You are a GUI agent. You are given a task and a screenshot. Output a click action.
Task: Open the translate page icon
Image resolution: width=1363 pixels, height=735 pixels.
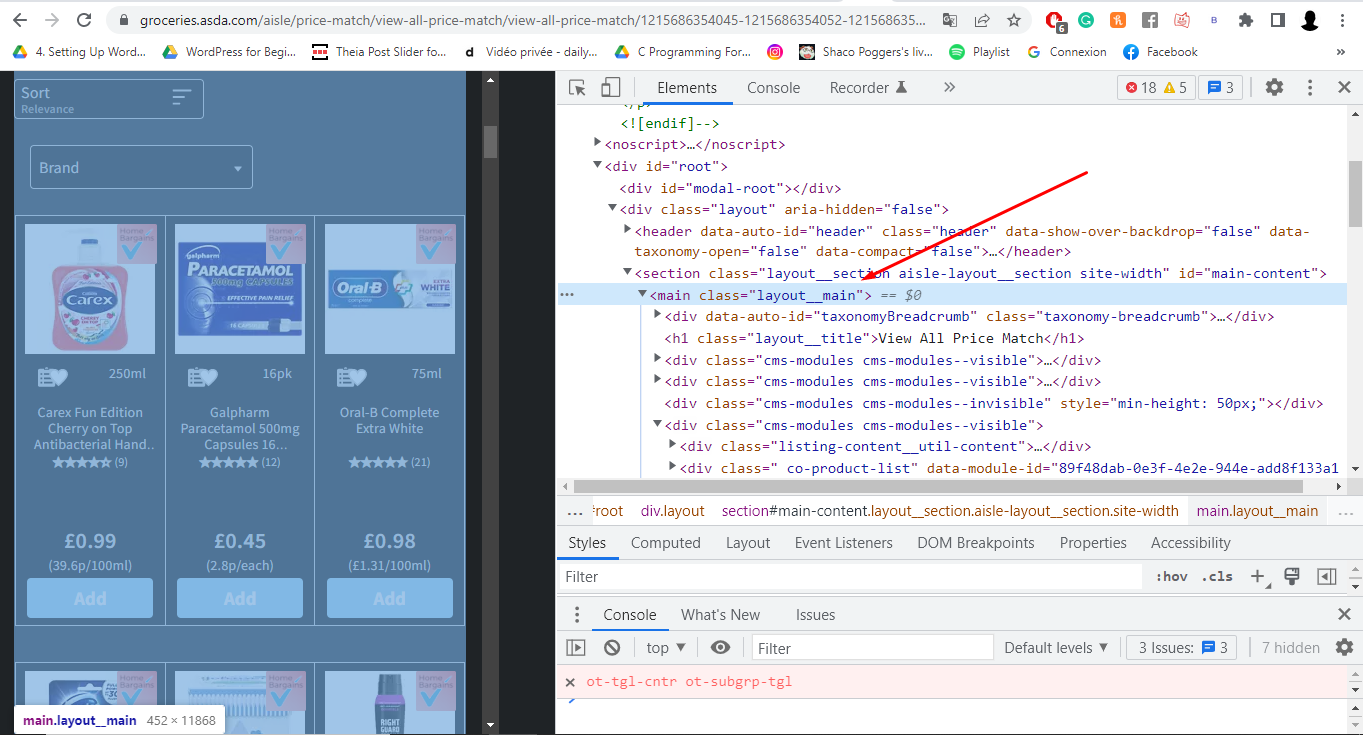click(950, 20)
